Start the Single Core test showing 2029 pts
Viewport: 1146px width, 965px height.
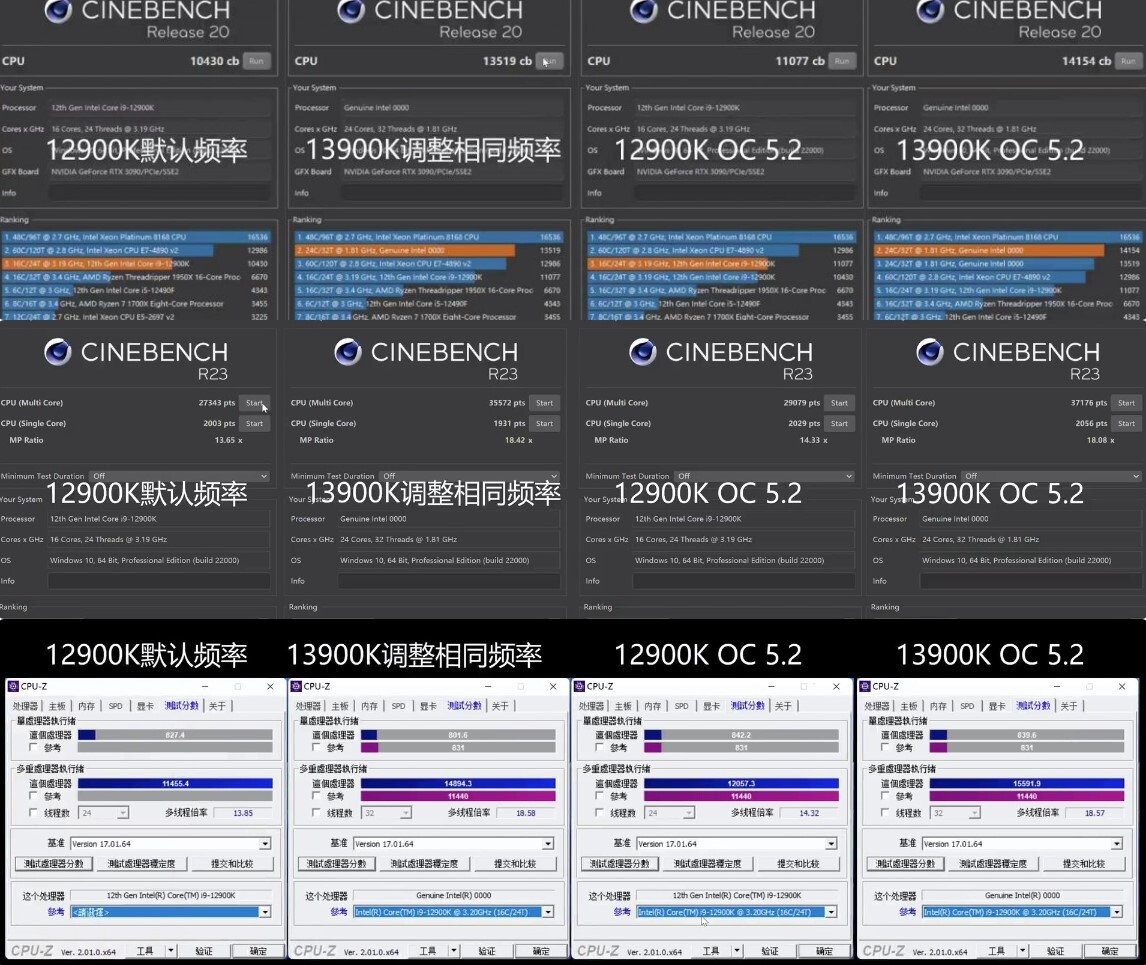click(x=839, y=423)
